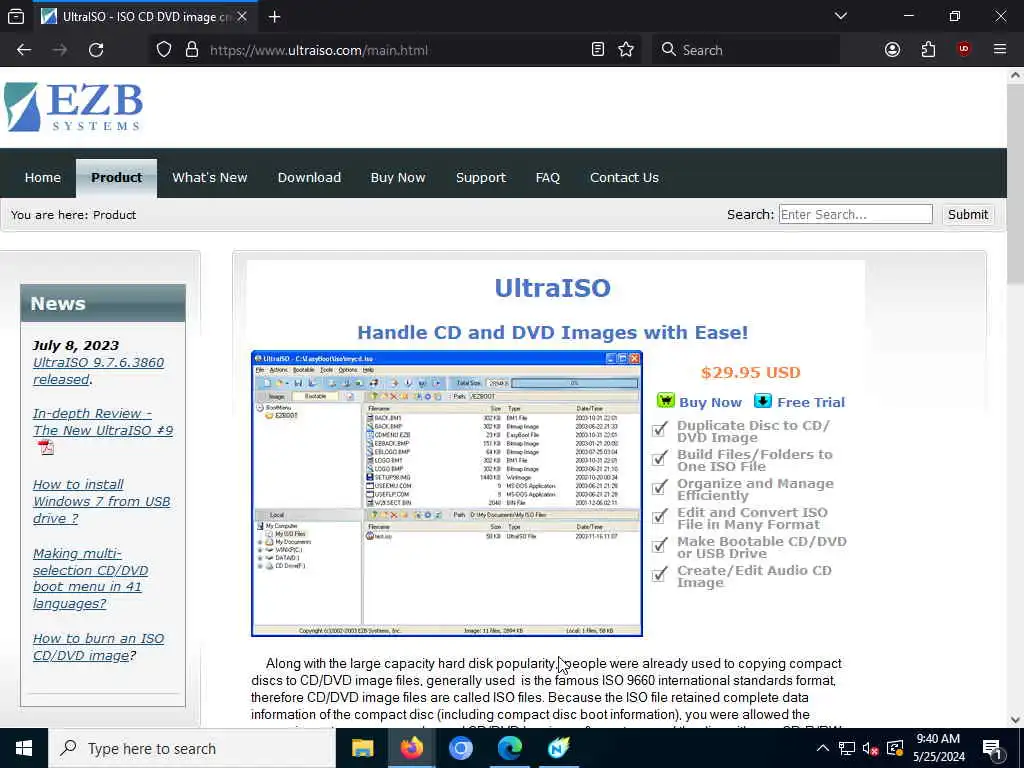
Task: Open the notification center icon
Action: pos(992,749)
